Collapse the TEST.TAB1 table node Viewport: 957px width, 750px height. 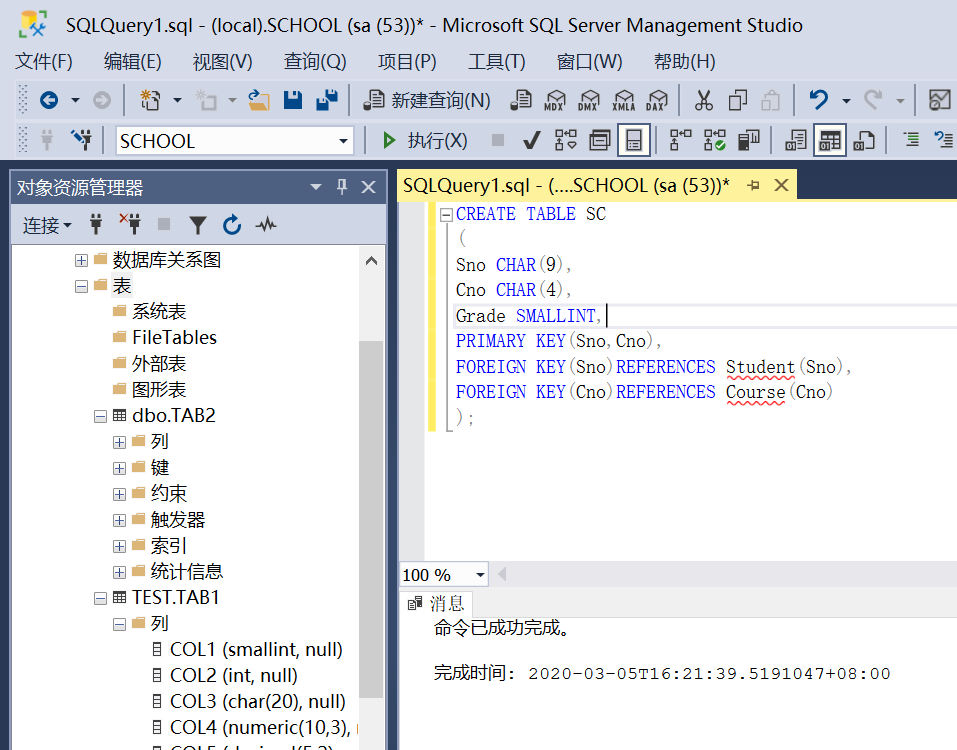100,598
